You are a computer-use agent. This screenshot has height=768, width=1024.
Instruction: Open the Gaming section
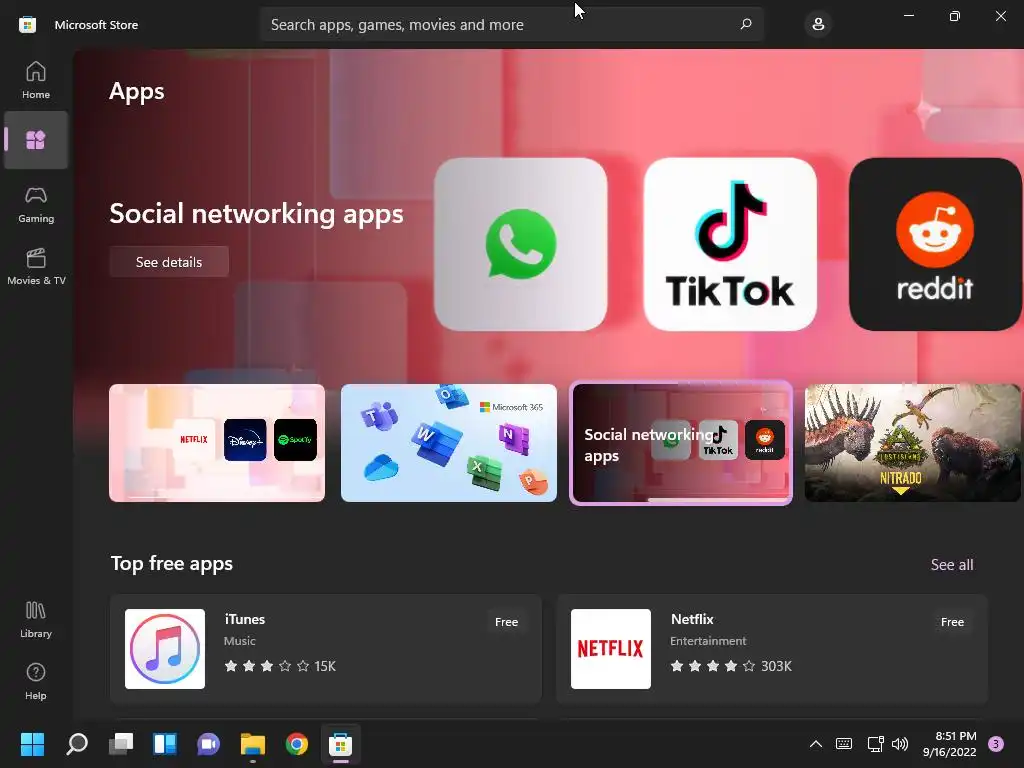click(36, 204)
